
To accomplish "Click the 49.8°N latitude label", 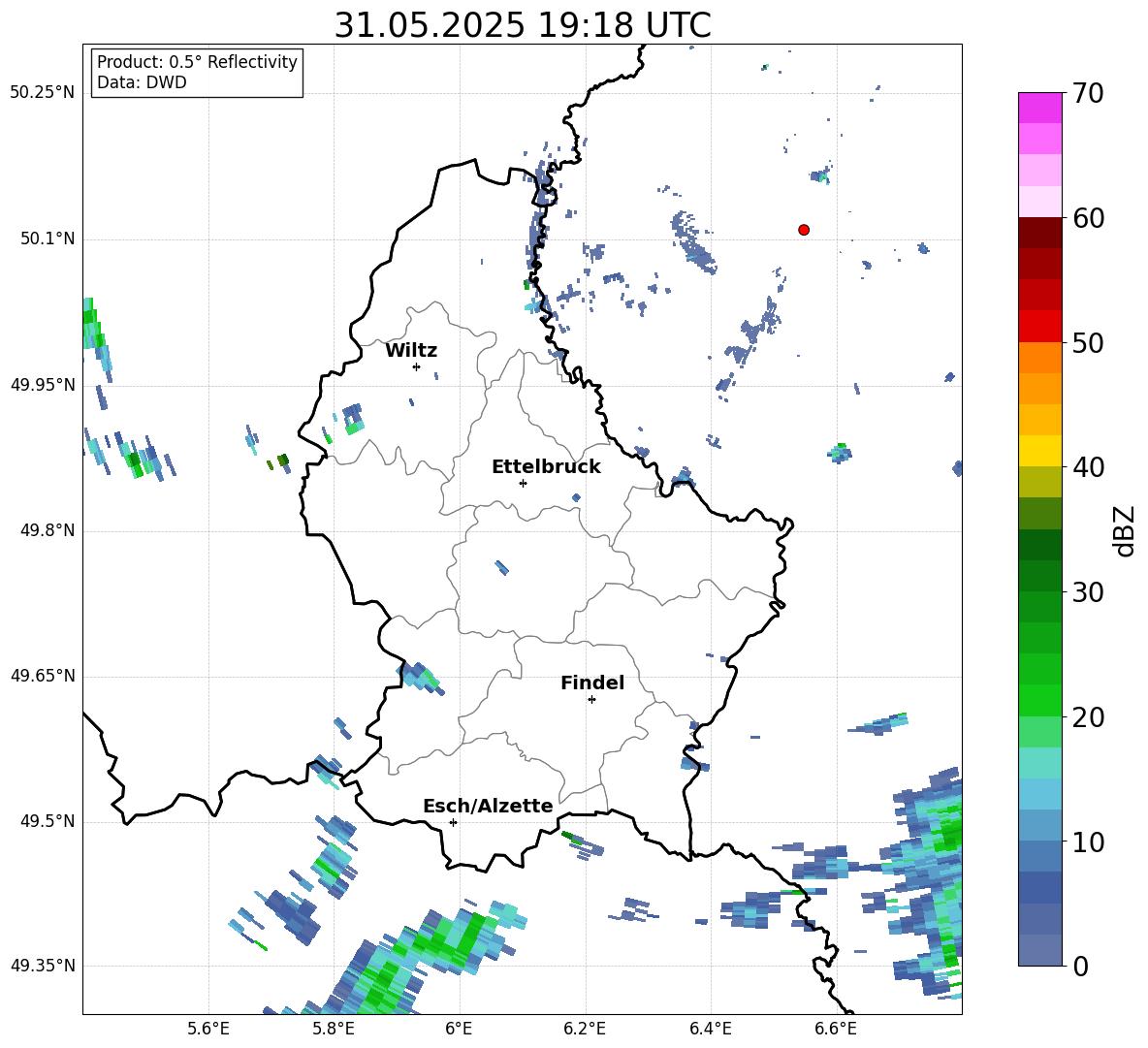I will pyautogui.click(x=48, y=530).
